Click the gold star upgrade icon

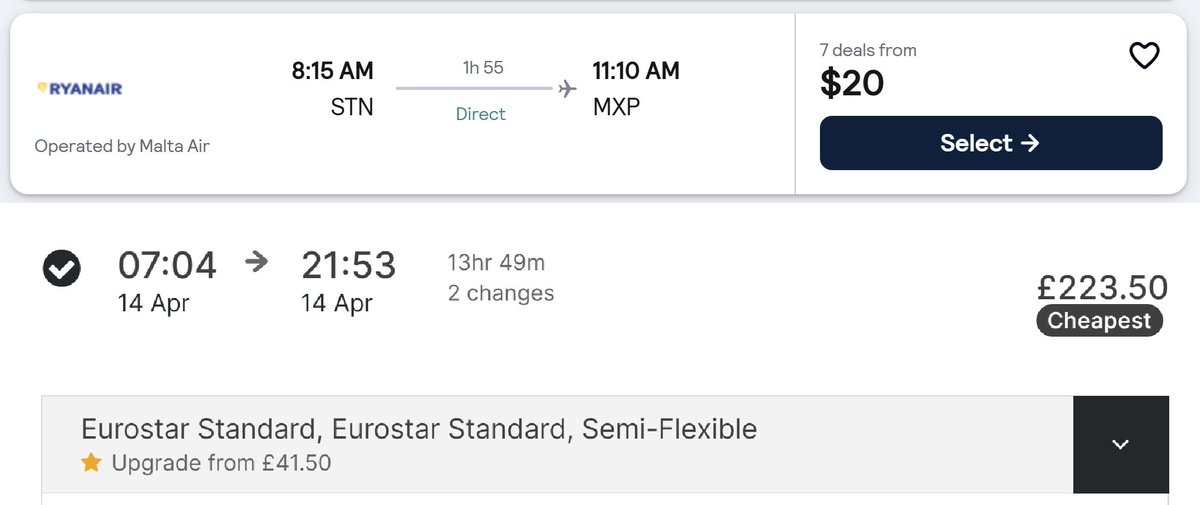point(91,463)
